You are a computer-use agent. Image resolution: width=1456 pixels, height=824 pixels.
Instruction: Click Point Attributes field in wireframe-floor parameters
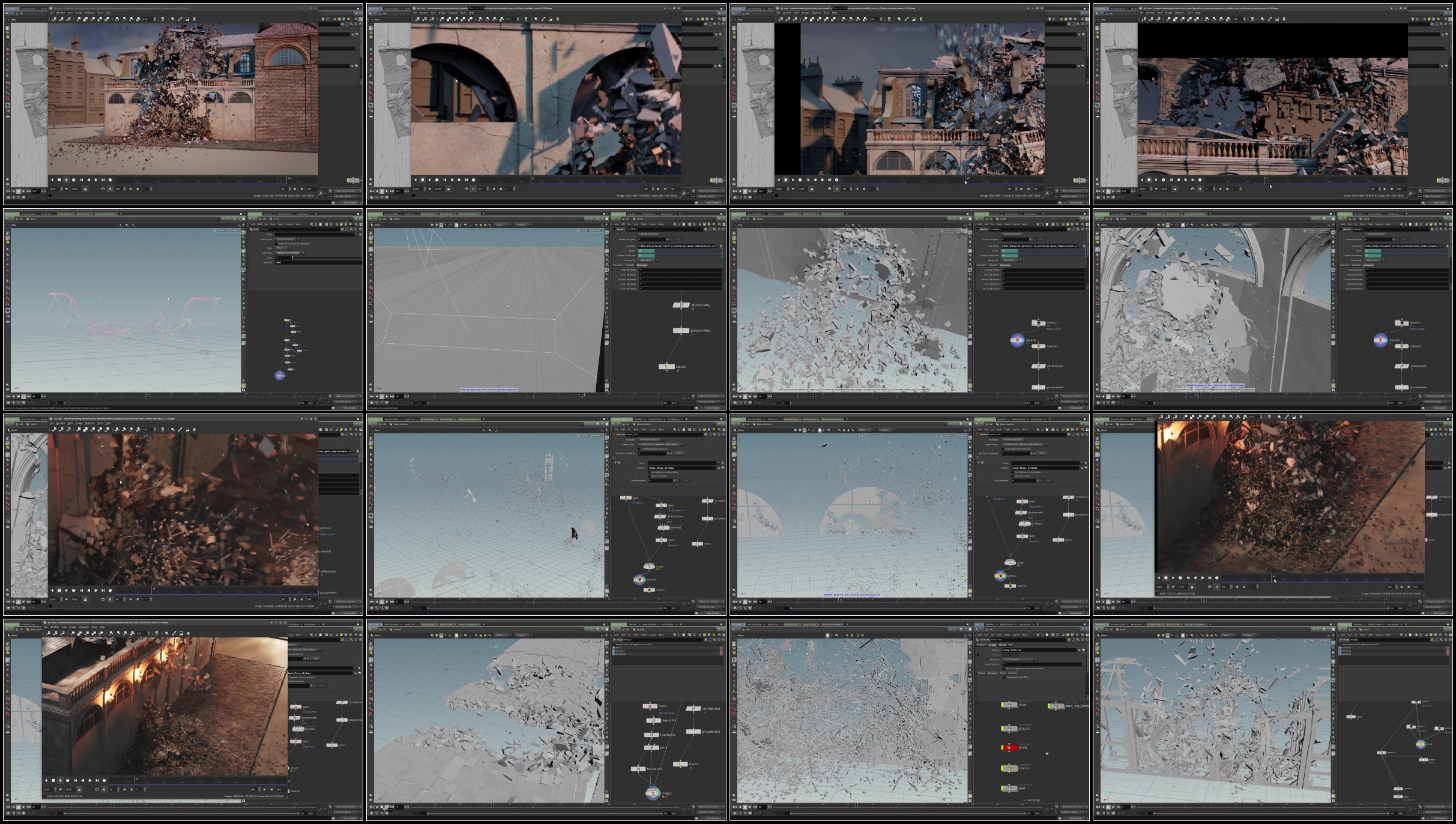[x=680, y=270]
